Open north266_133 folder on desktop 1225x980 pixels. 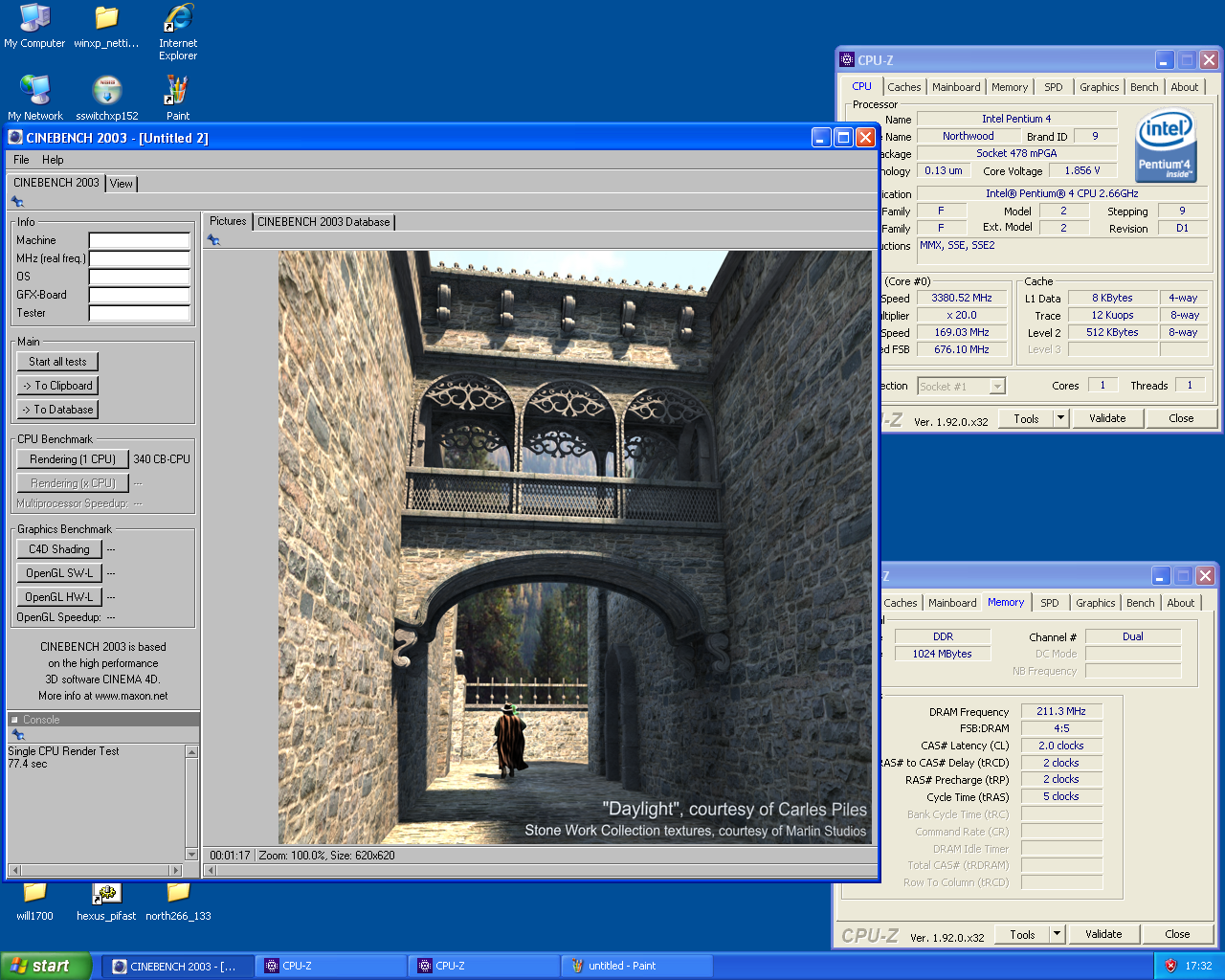[x=178, y=900]
